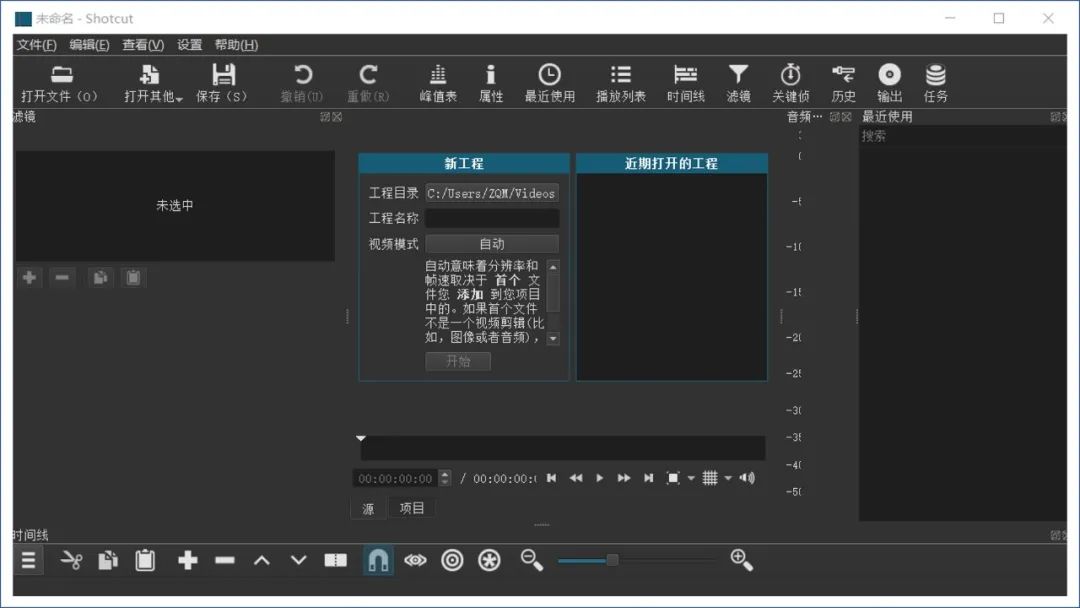Open the 视频模式 selector showing 自动
1080x608 pixels.
pos(492,243)
